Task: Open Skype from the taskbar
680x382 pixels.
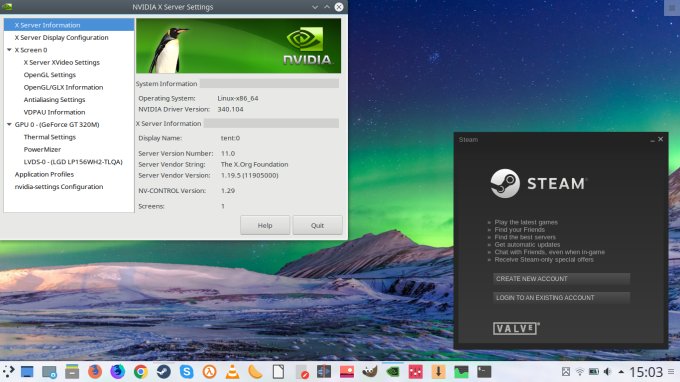Action: [x=186, y=372]
